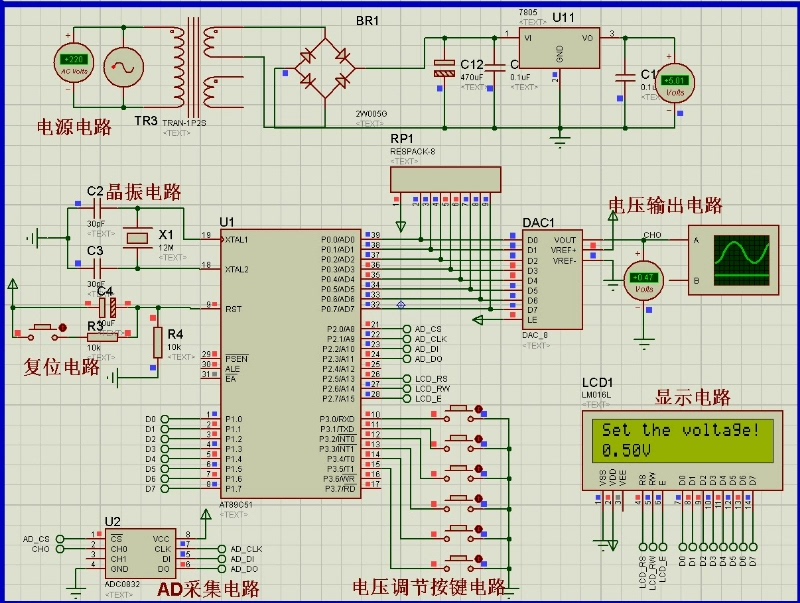Screen dimensions: 800x603
Task: Select the ADC0832 chip U2
Action: pyautogui.click(x=140, y=554)
